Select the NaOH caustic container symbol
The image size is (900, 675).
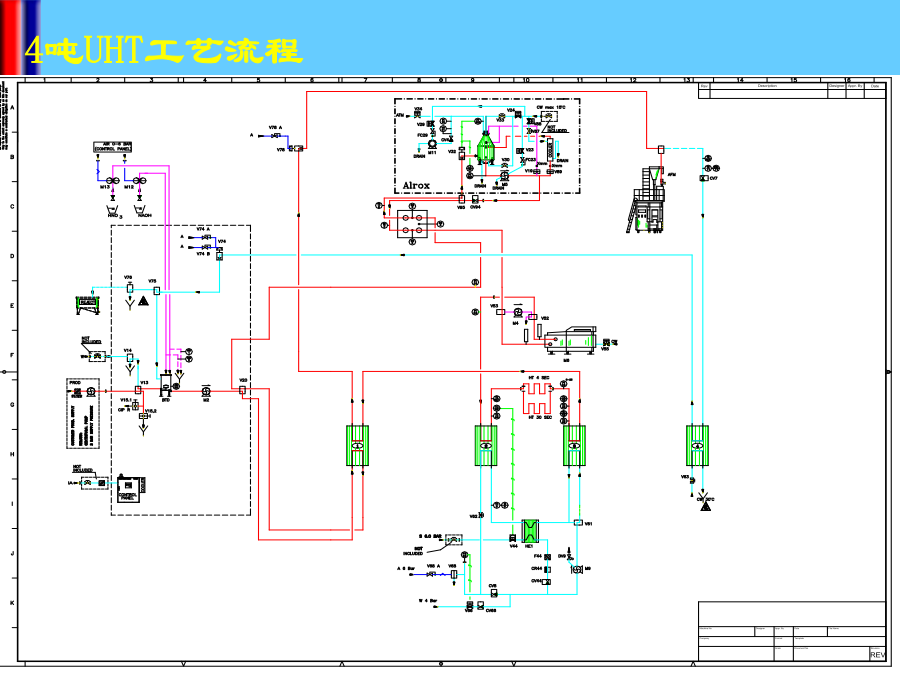[x=139, y=209]
